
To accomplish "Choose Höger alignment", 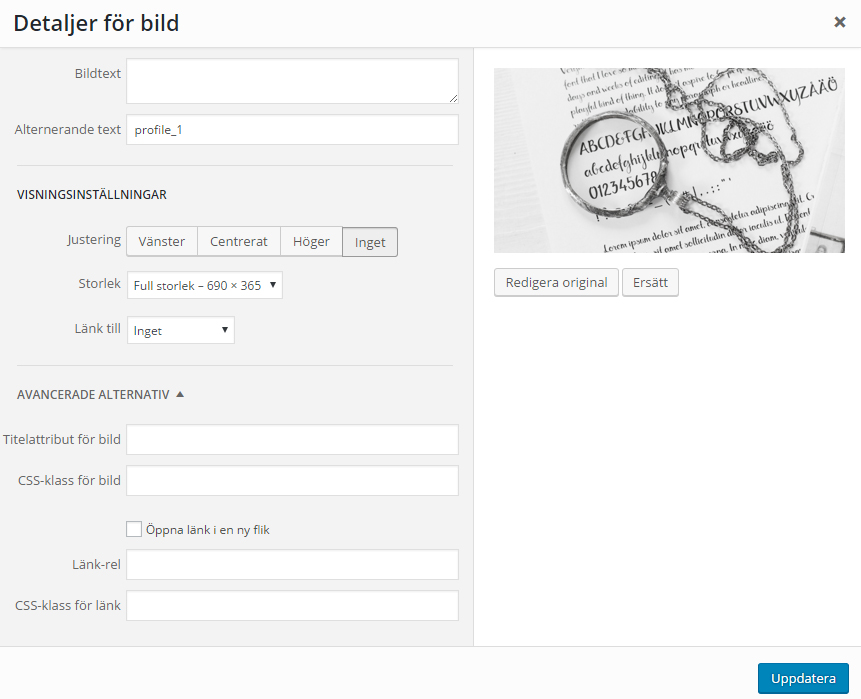I will pyautogui.click(x=311, y=242).
